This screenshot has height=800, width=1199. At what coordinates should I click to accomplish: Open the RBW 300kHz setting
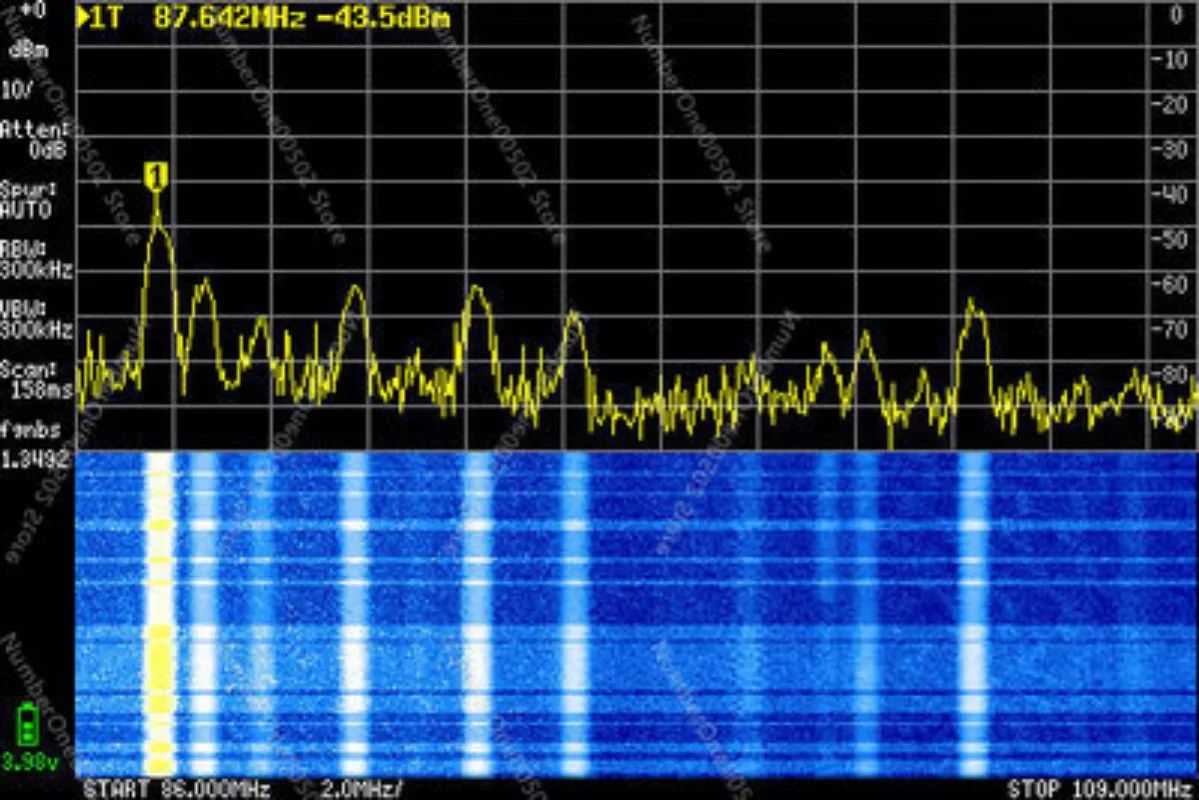[x=36, y=260]
